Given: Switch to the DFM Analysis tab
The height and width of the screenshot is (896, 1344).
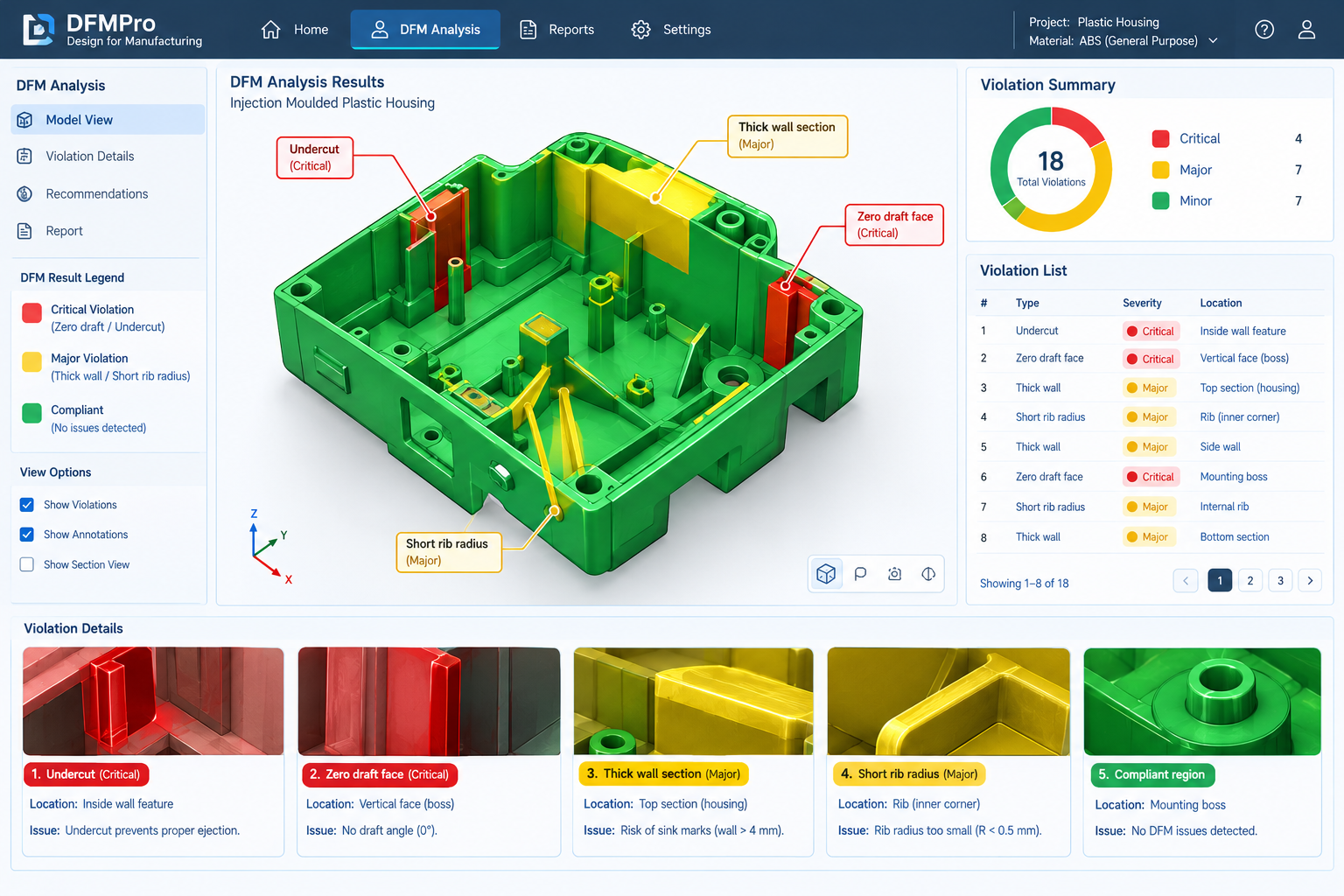Looking at the screenshot, I should [425, 30].
